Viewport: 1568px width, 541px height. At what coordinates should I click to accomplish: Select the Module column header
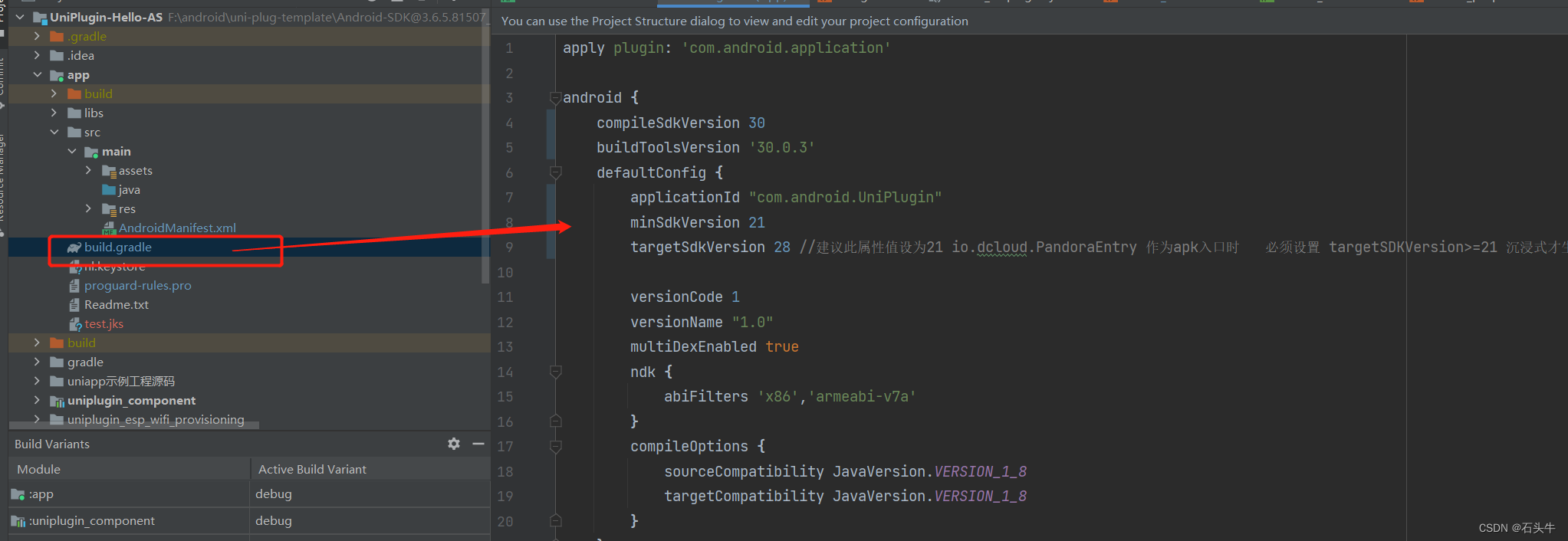coord(129,469)
